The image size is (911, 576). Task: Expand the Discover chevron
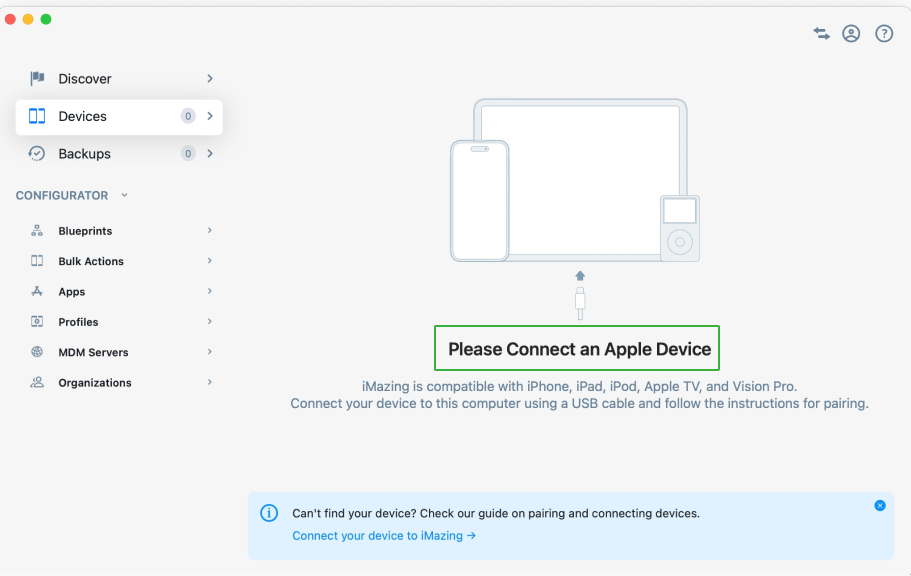(210, 78)
